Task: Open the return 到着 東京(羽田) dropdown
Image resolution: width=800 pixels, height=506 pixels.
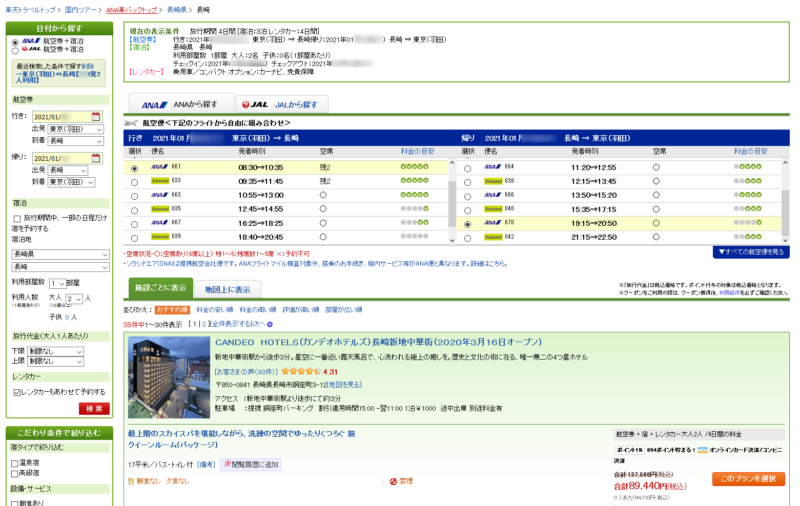Action: pos(71,182)
